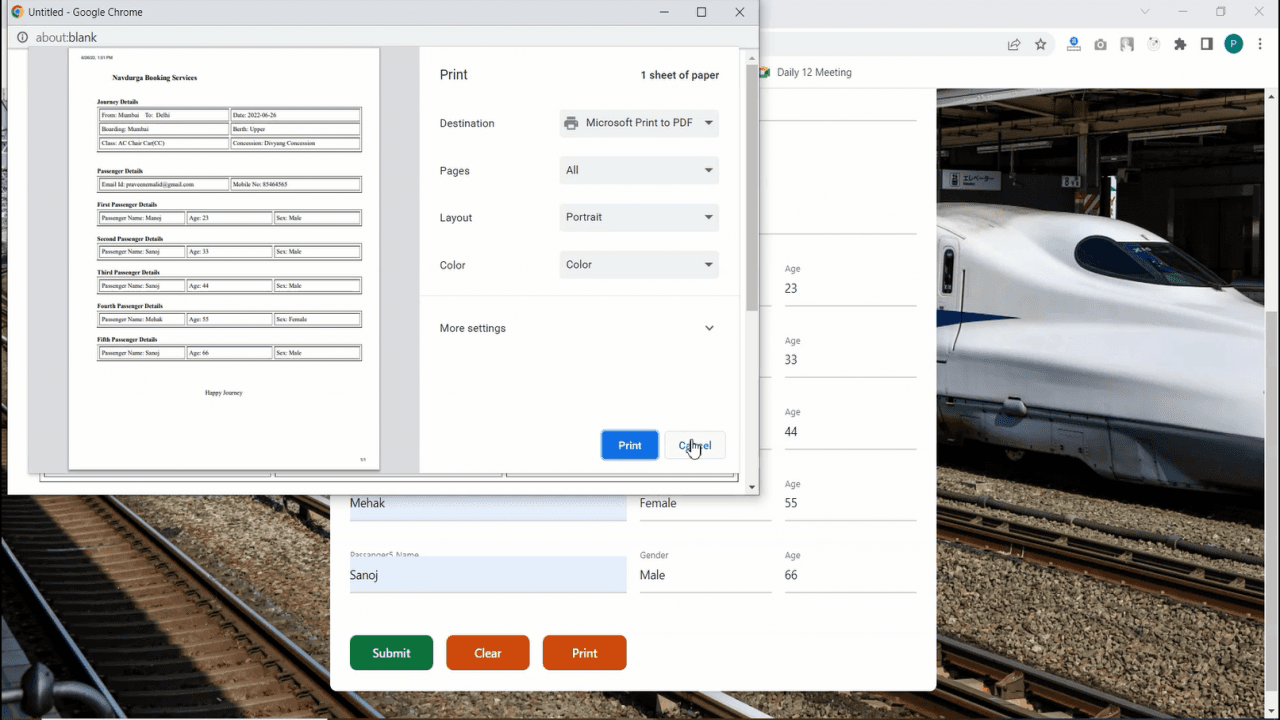Click the Passenger5 Name field containing Sanoj
Image resolution: width=1280 pixels, height=720 pixels.
488,575
